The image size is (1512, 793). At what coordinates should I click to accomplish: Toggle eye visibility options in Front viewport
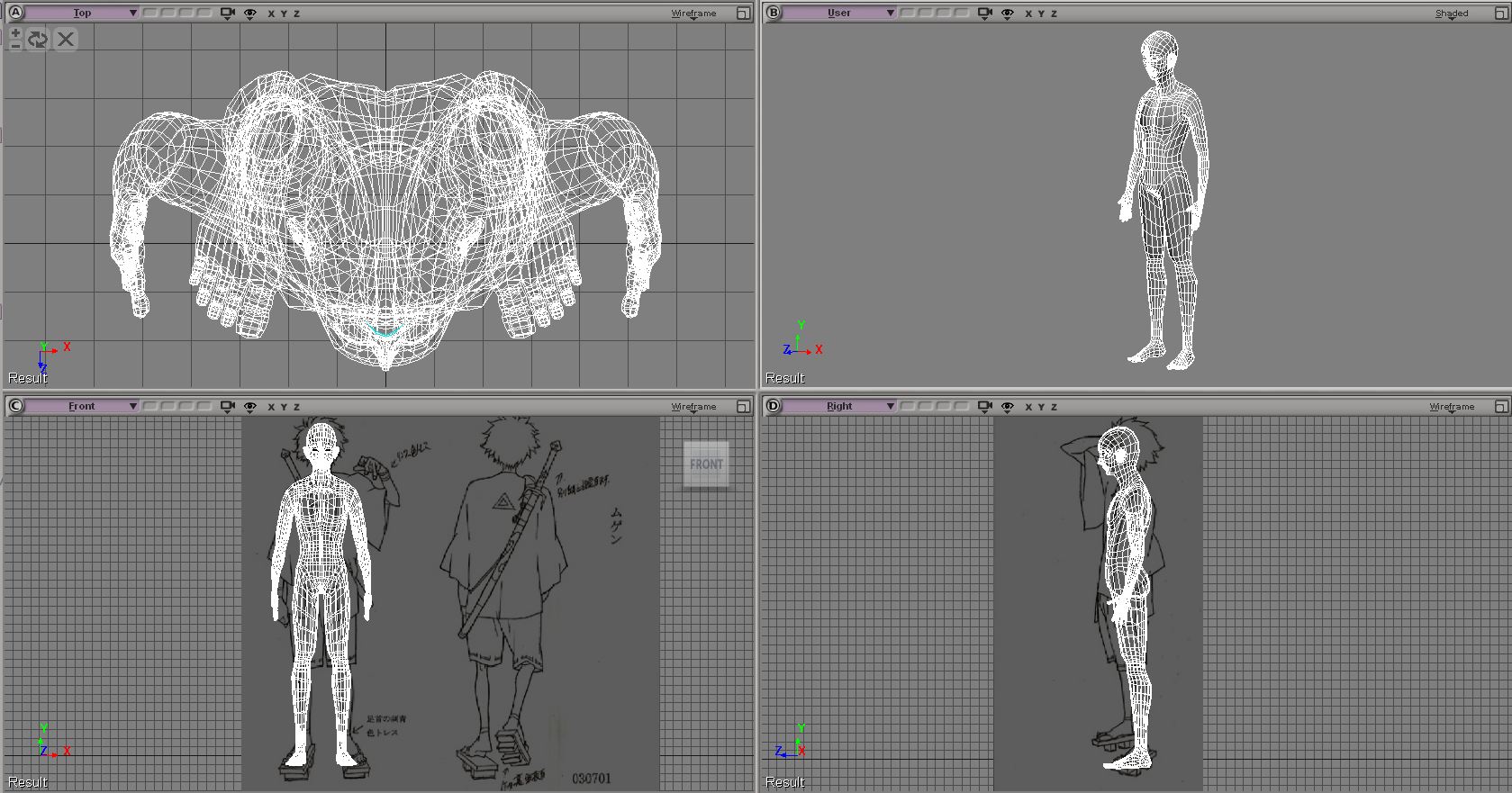pyautogui.click(x=250, y=407)
